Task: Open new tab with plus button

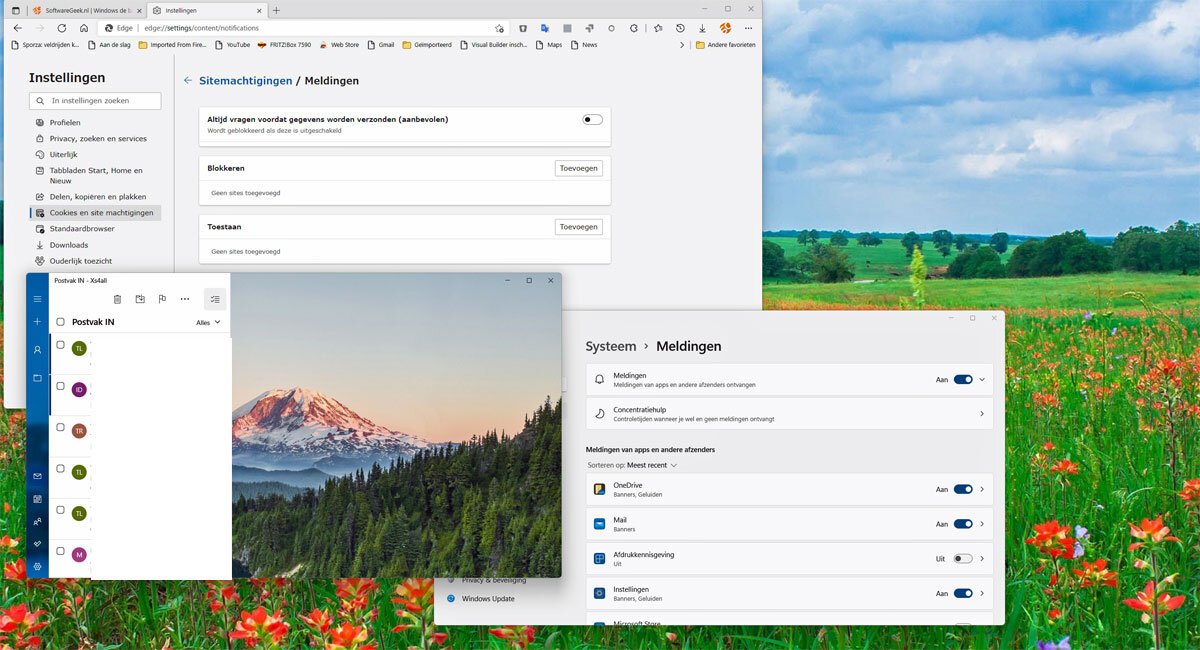Action: tap(276, 10)
